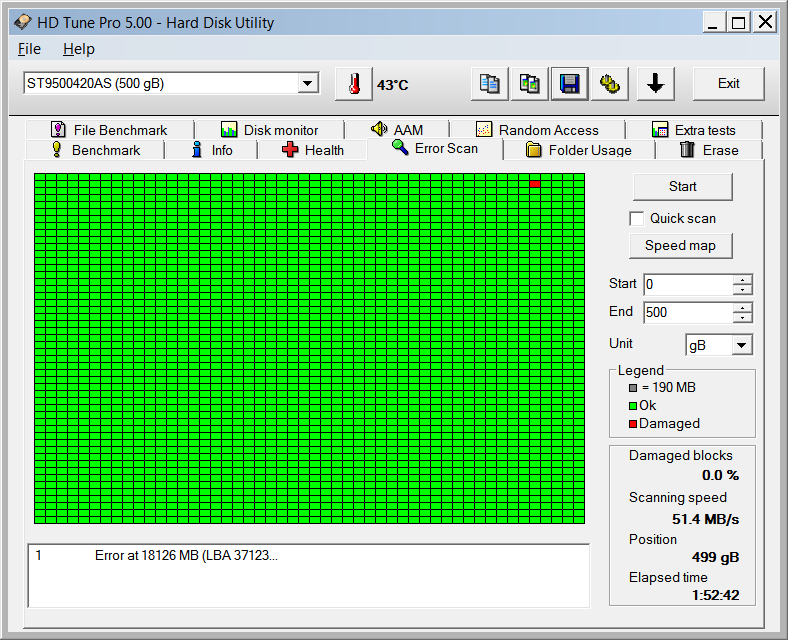Click the 1:52:42 elapsed time value
Screen dimensions: 788x640
coord(715,595)
